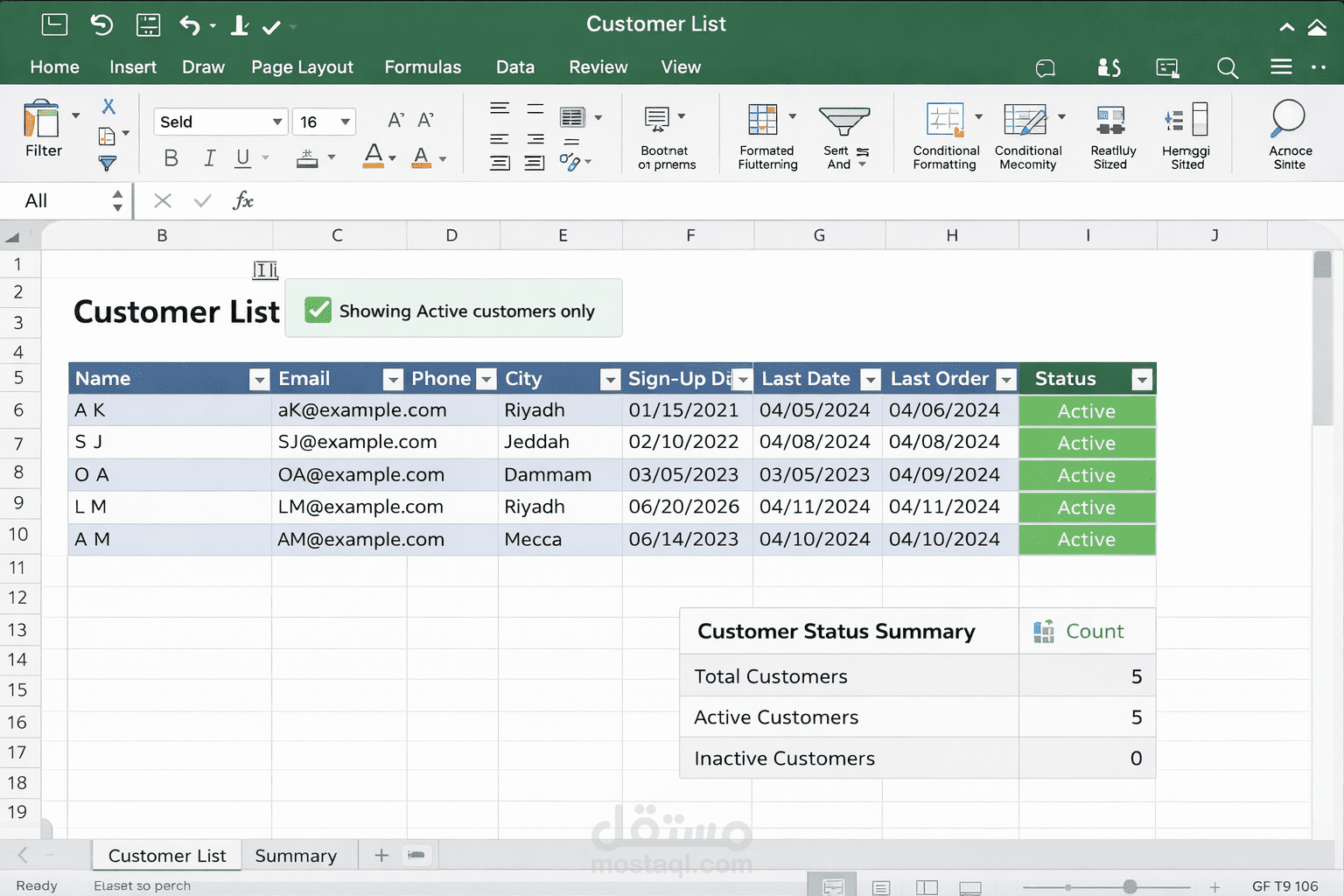Image resolution: width=1344 pixels, height=896 pixels.
Task: Adjust the zoom slider handle
Action: (x=1130, y=886)
